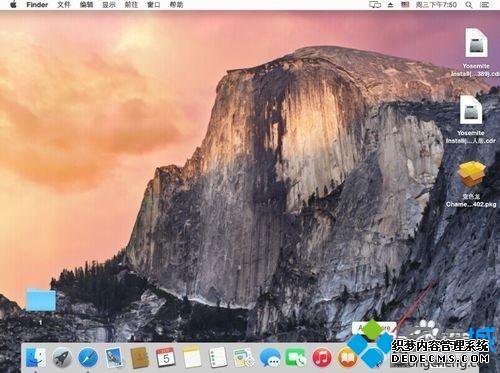Image resolution: width=500 pixels, height=373 pixels.
Task: Select the blue folder on desktop
Action: pos(41,300)
